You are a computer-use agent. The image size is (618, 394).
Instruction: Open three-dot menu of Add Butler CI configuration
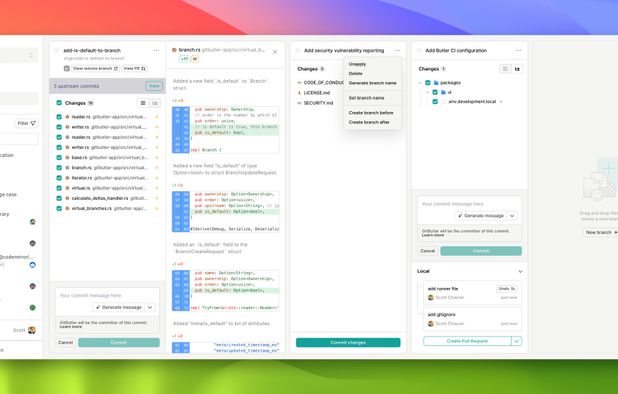pyautogui.click(x=518, y=50)
